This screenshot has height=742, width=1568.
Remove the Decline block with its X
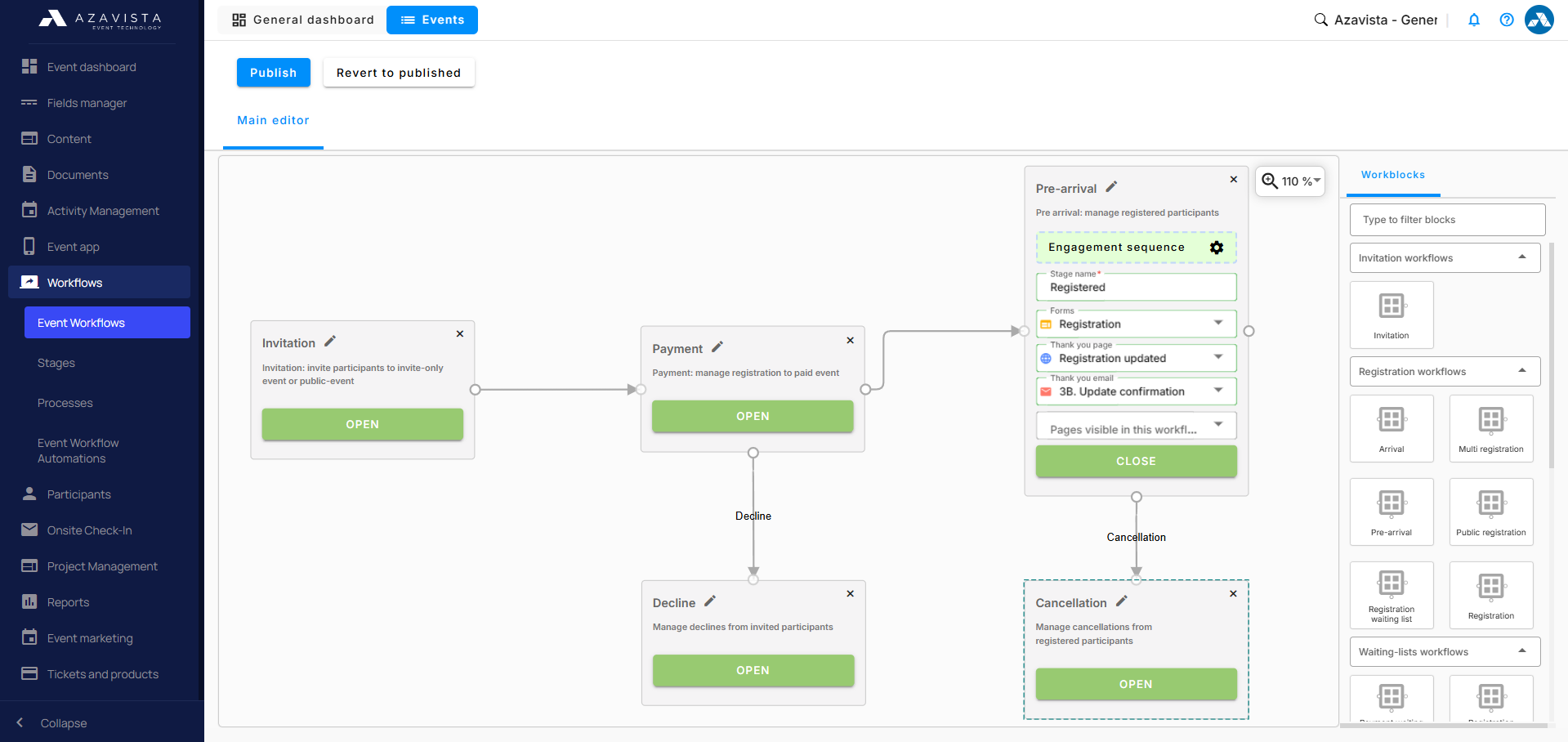(851, 593)
